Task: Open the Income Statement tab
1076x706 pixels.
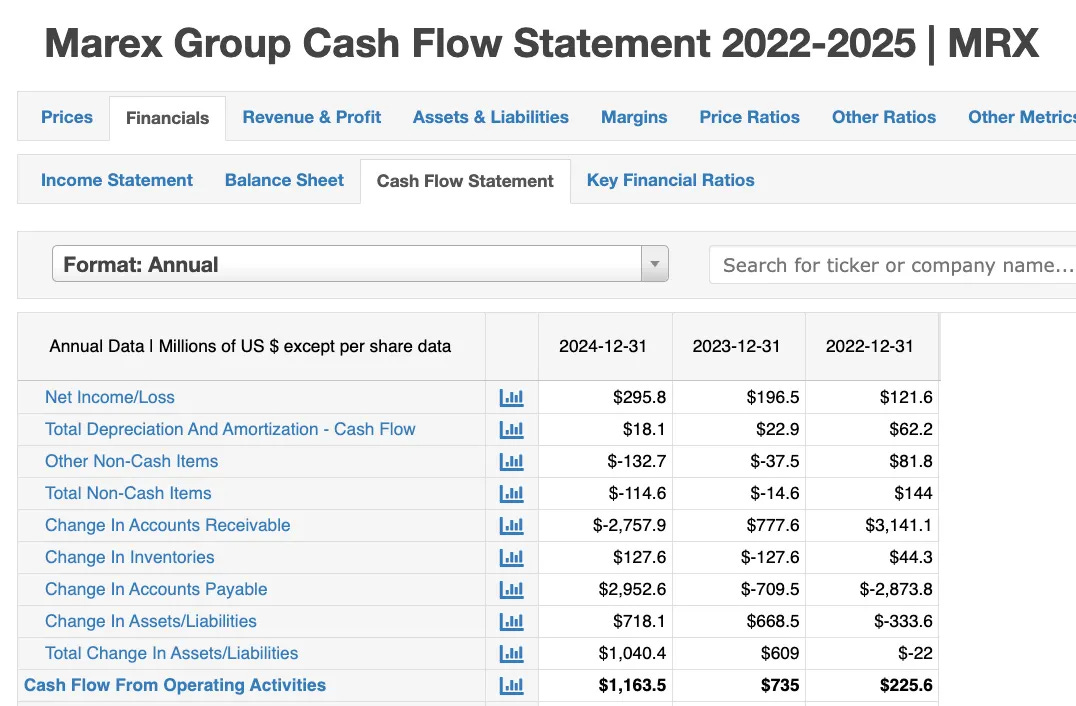Action: (117, 180)
